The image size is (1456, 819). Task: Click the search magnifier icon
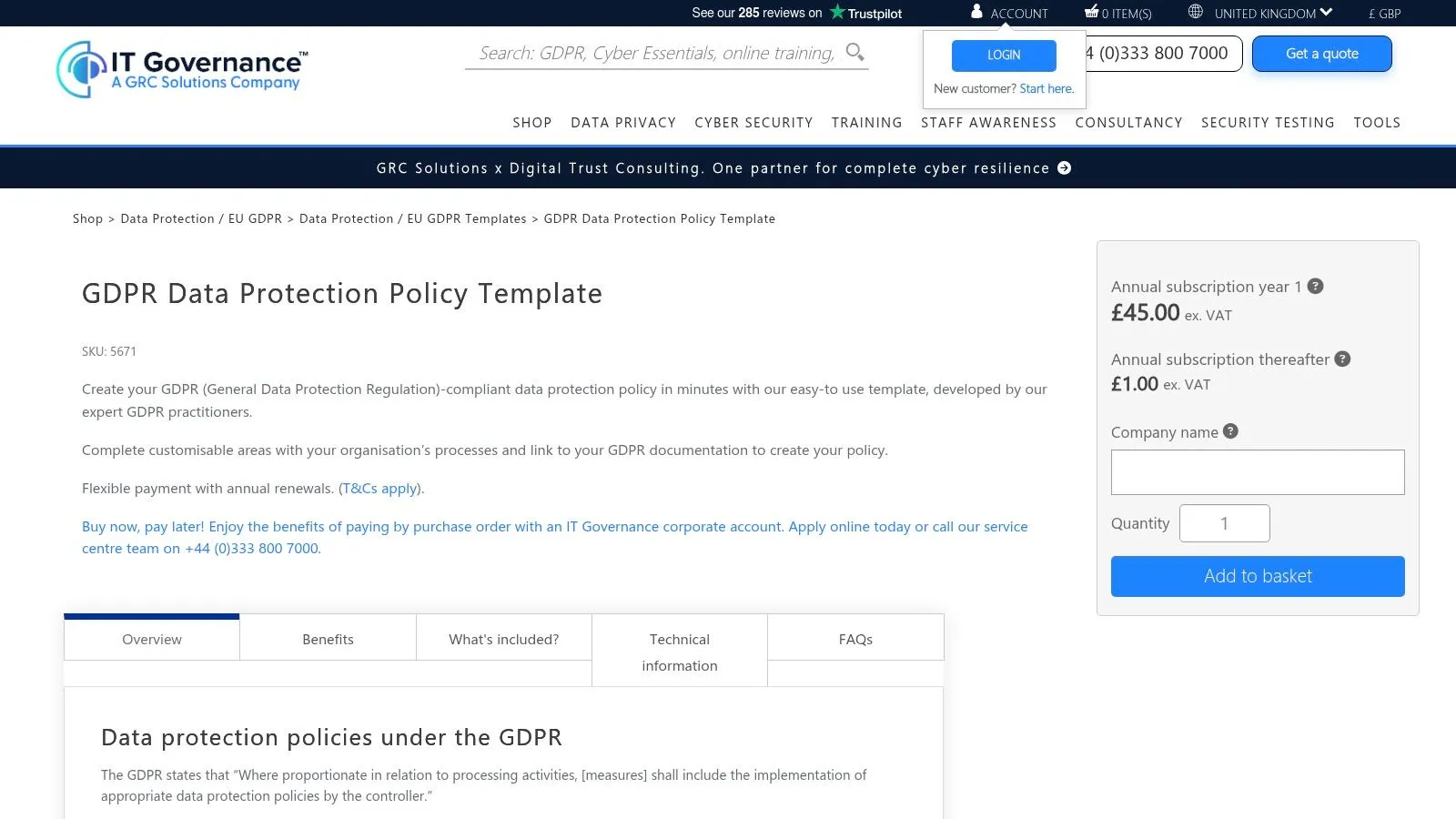coord(854,52)
